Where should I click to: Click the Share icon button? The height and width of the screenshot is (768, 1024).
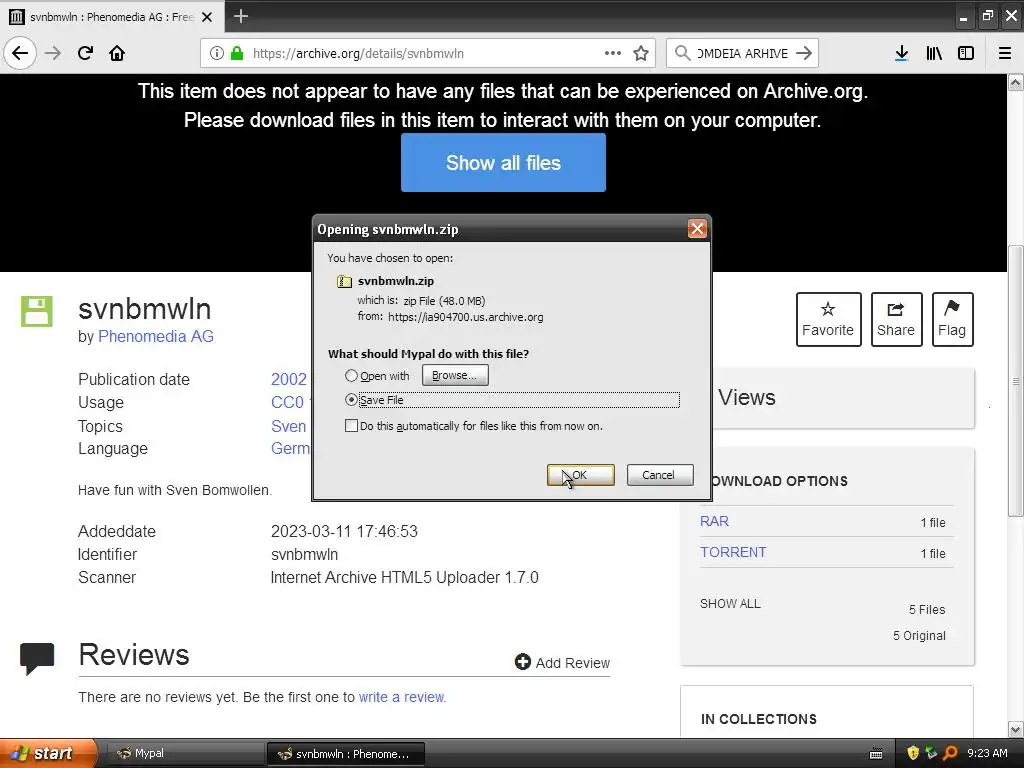click(896, 319)
